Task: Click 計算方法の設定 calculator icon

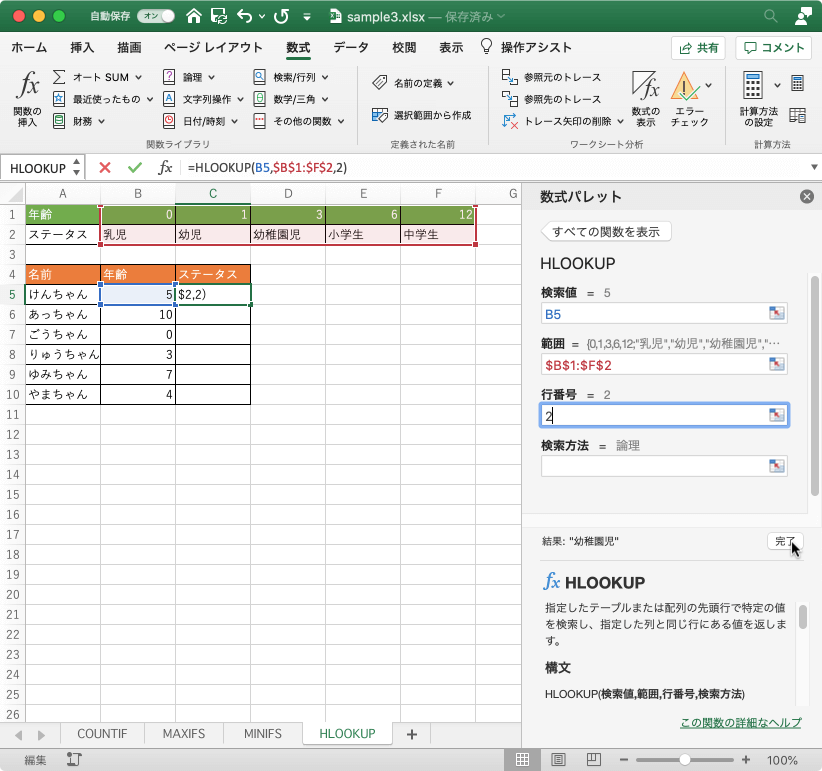Action: point(753,86)
